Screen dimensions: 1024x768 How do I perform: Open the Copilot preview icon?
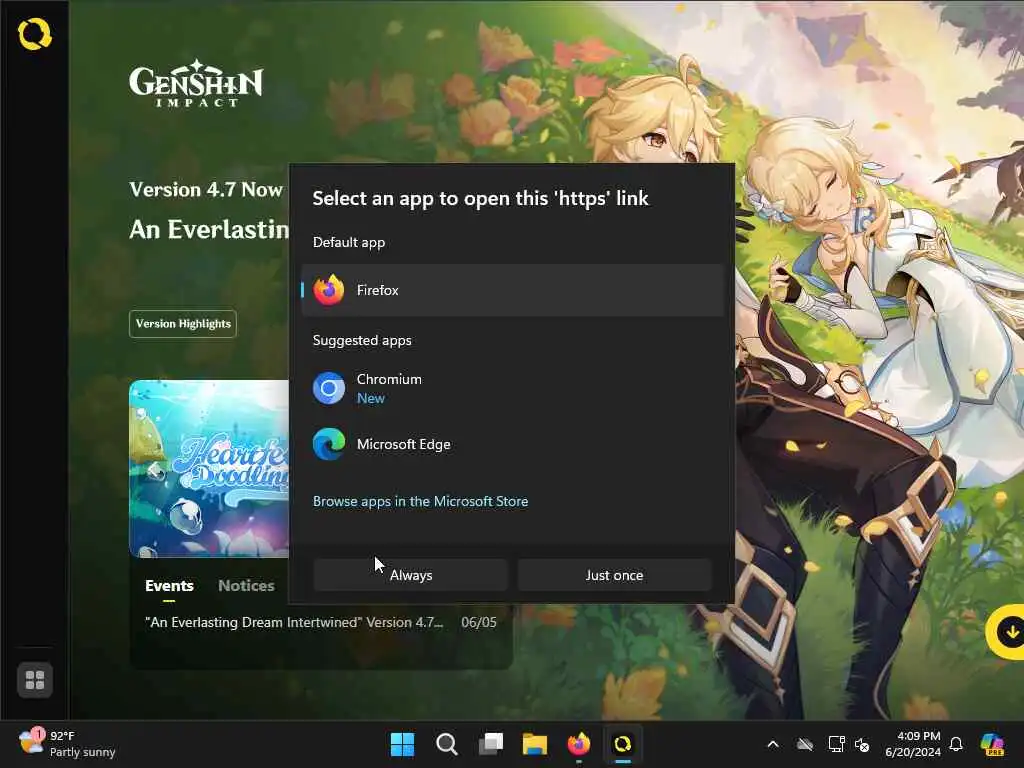(992, 744)
